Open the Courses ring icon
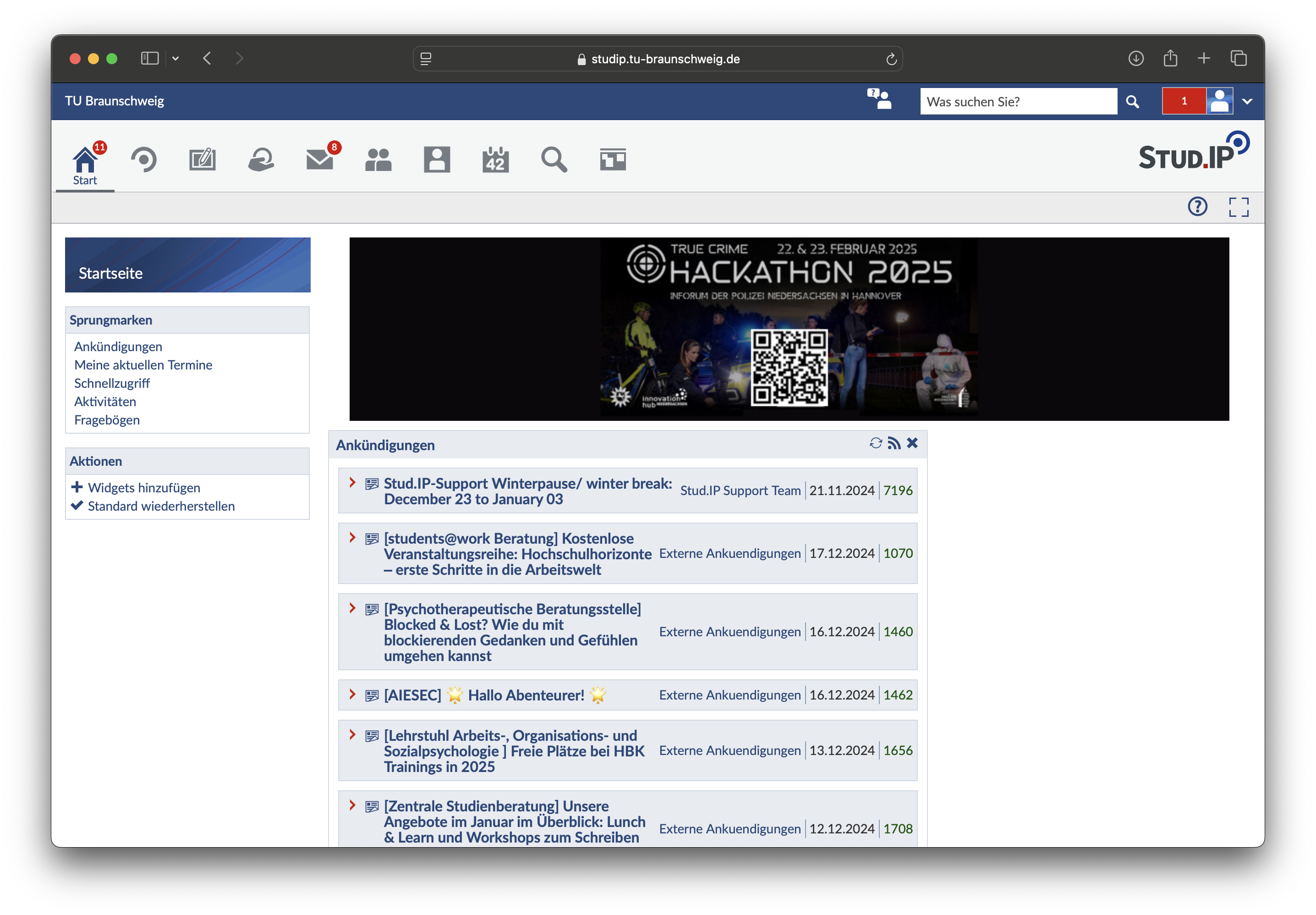The width and height of the screenshot is (1316, 915). pyautogui.click(x=144, y=160)
